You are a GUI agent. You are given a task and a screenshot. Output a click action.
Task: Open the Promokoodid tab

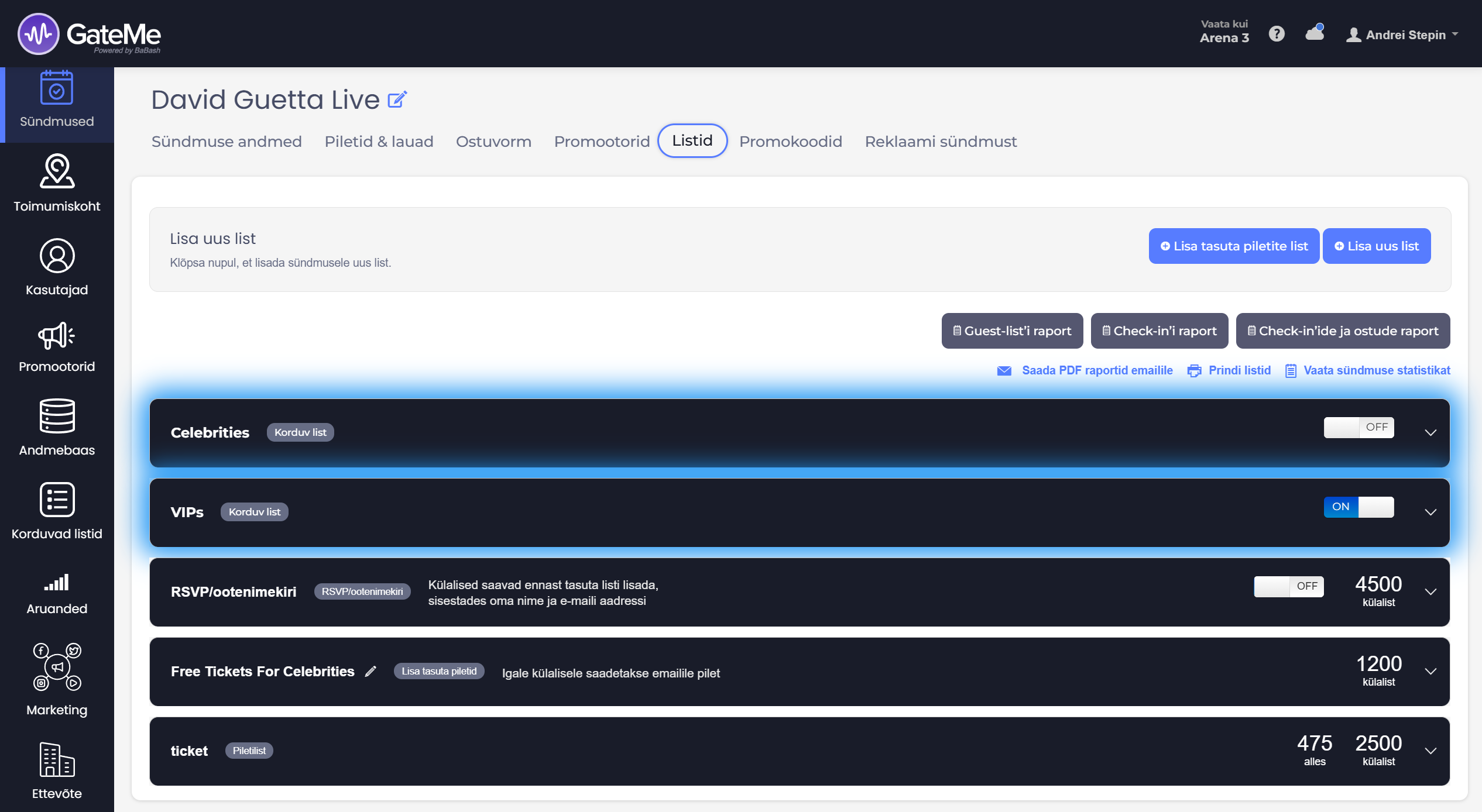click(790, 142)
